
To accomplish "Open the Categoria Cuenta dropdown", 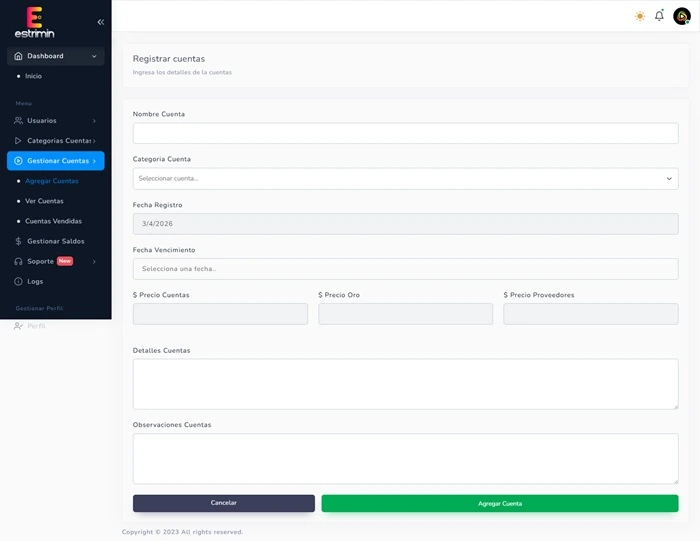I will click(x=405, y=178).
